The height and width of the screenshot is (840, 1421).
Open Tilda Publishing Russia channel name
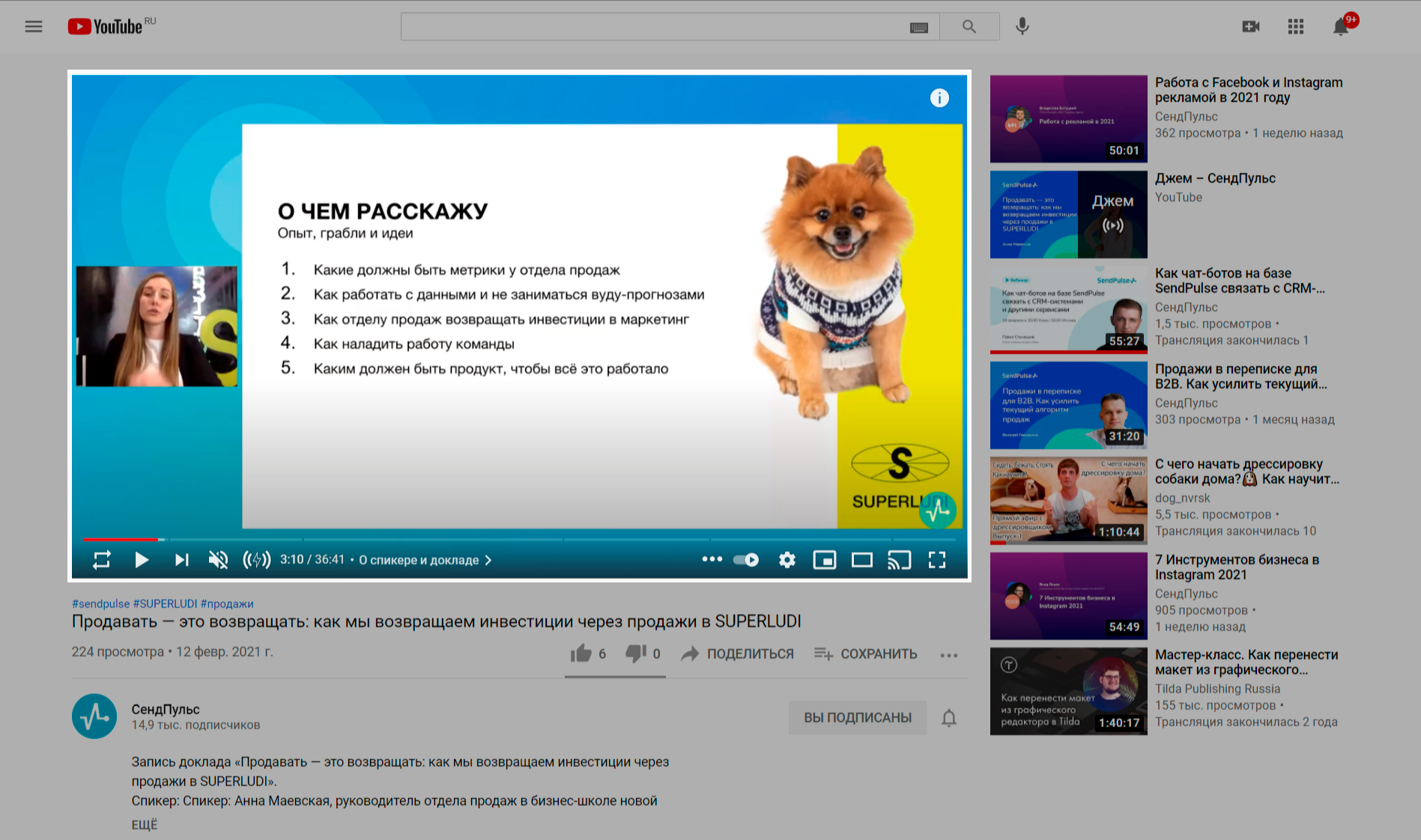coord(1218,689)
